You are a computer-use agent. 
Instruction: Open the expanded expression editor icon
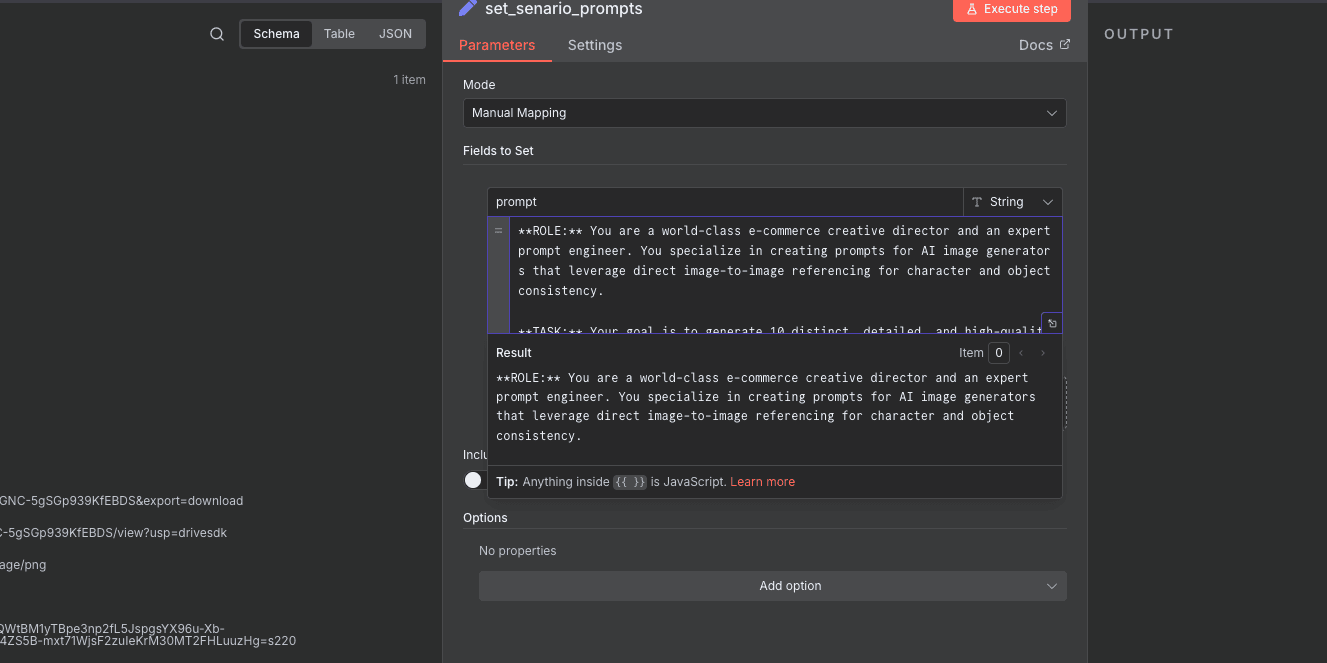coord(1052,324)
